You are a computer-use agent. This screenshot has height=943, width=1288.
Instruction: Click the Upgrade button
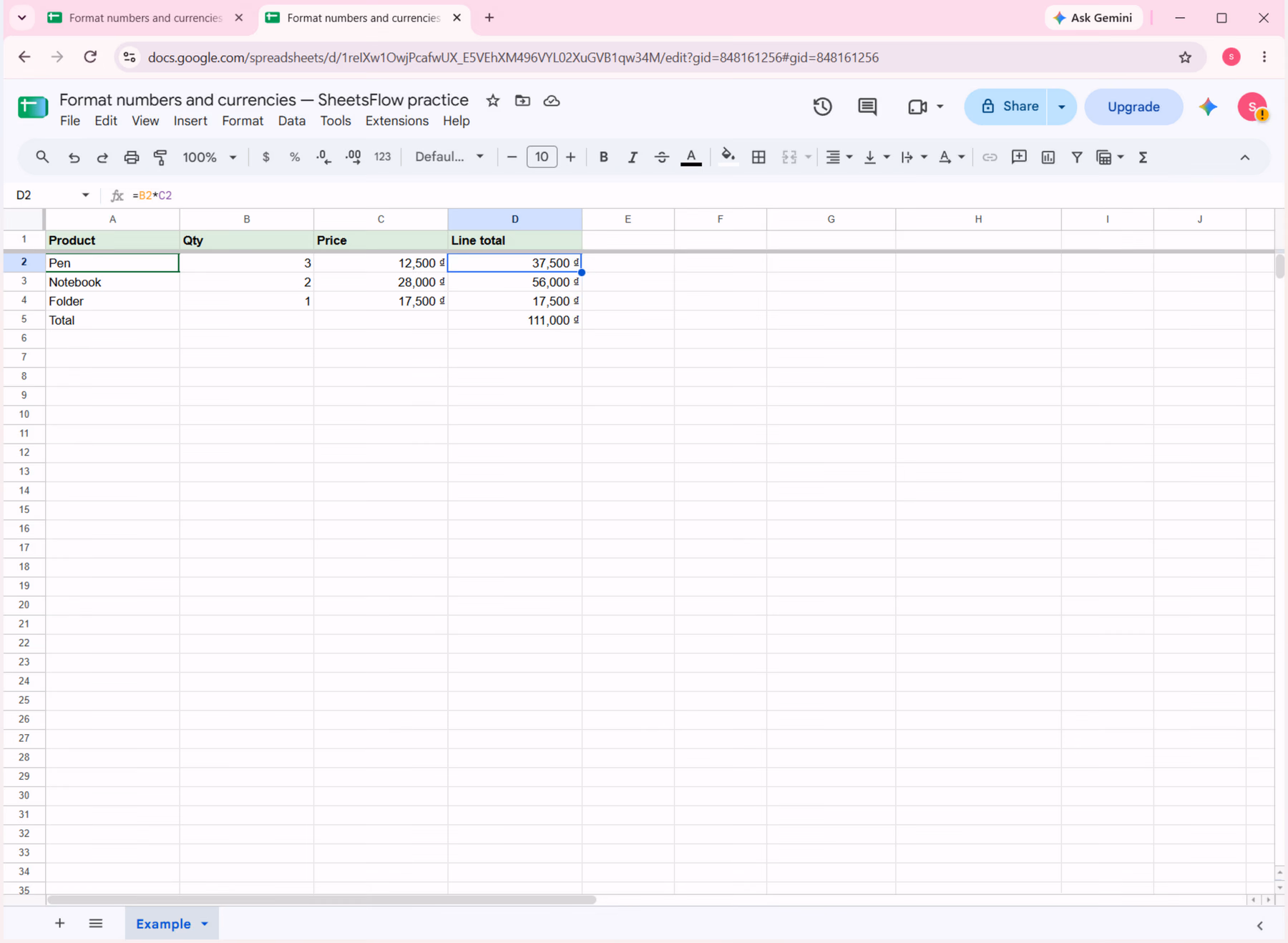tap(1133, 107)
